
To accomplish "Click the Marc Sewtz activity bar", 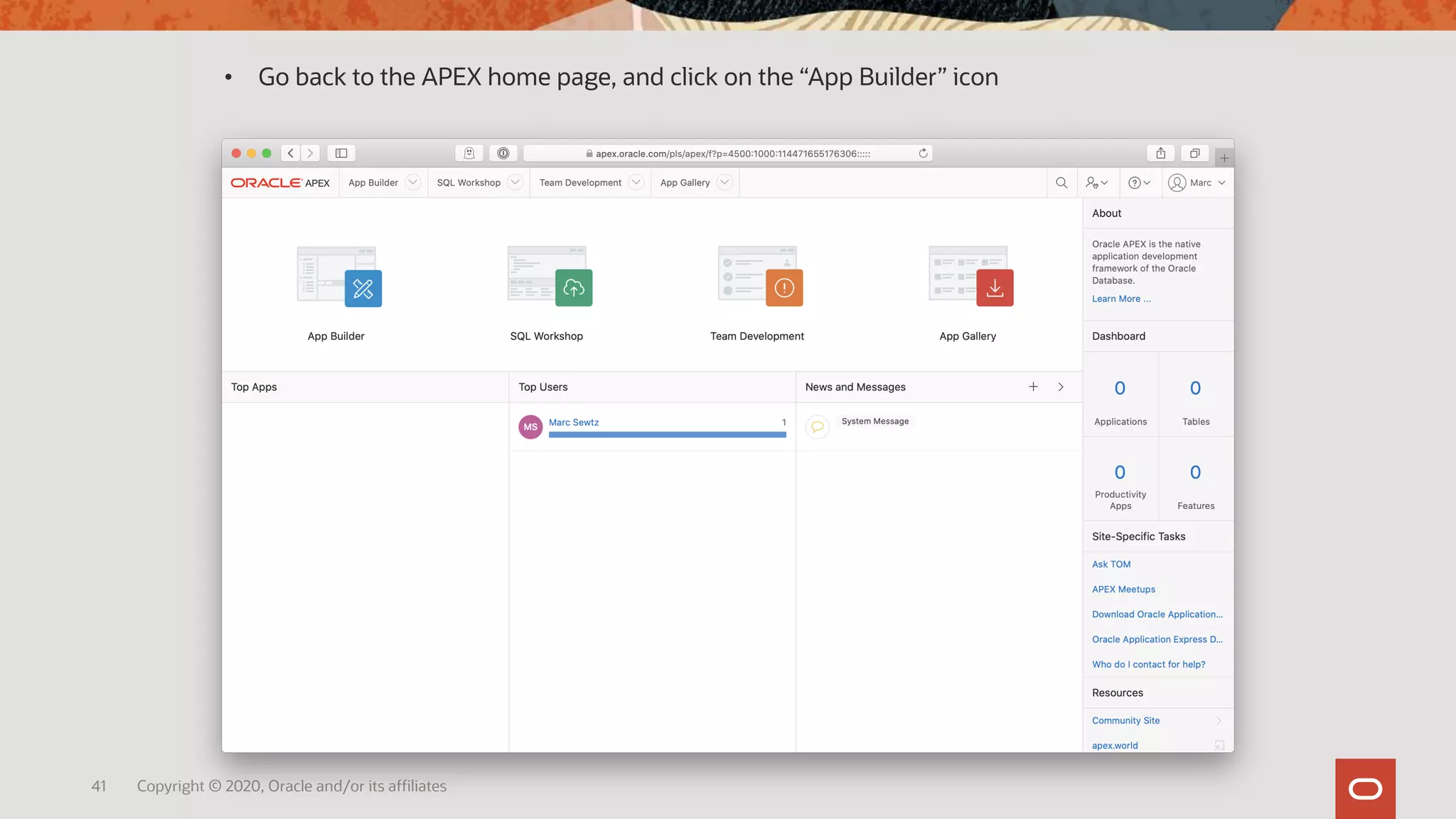I will pos(667,434).
